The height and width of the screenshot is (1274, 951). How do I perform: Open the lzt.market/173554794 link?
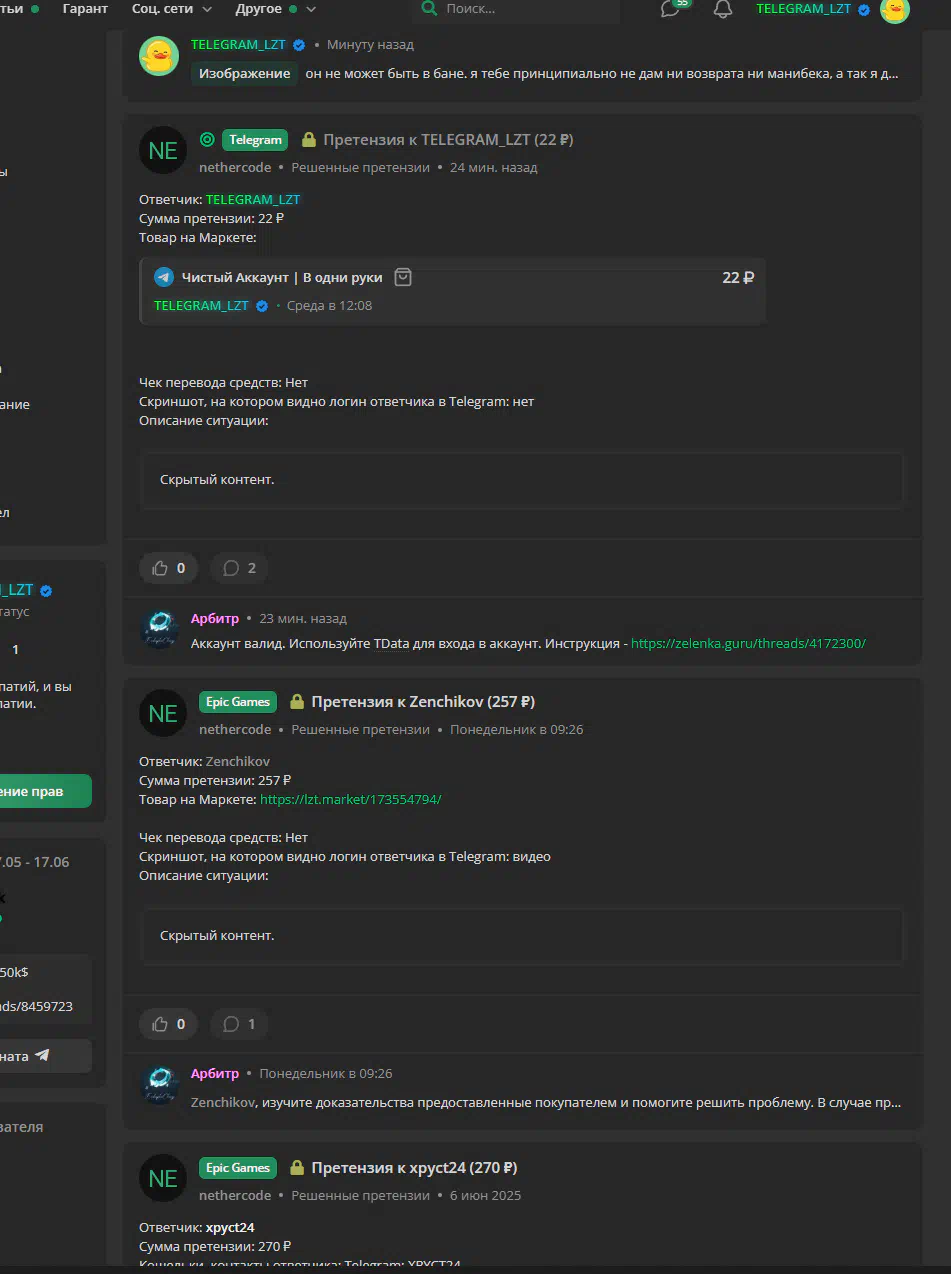tap(350, 799)
